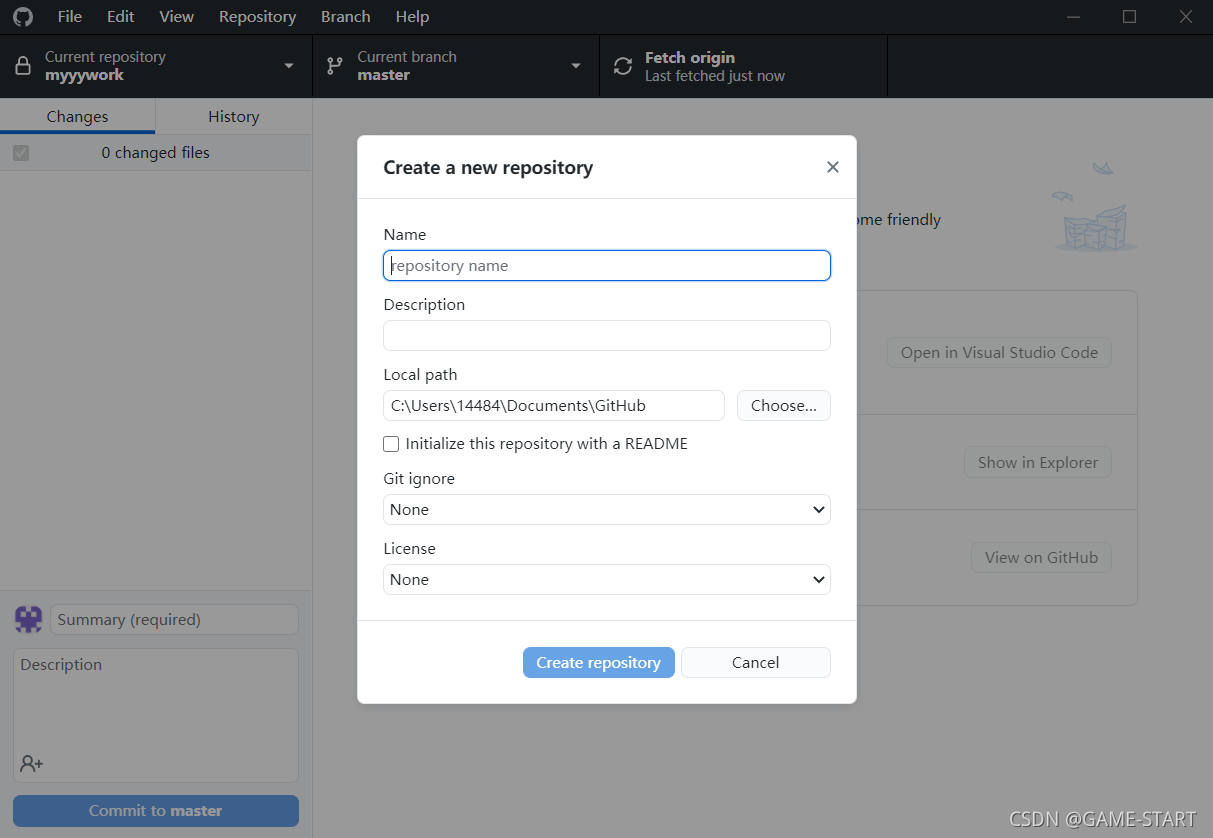The width and height of the screenshot is (1213, 838).
Task: Close the GitHub Desktop window
Action: (1185, 17)
